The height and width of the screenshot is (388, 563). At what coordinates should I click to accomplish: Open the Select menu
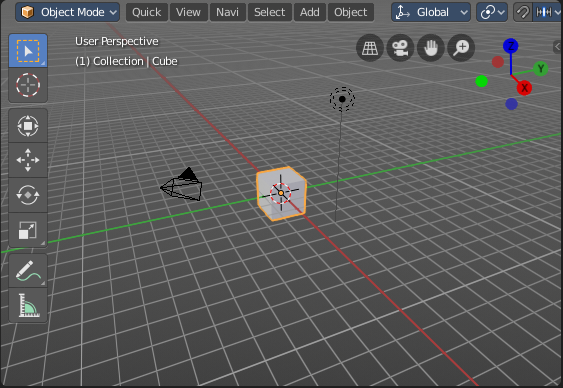tap(270, 12)
